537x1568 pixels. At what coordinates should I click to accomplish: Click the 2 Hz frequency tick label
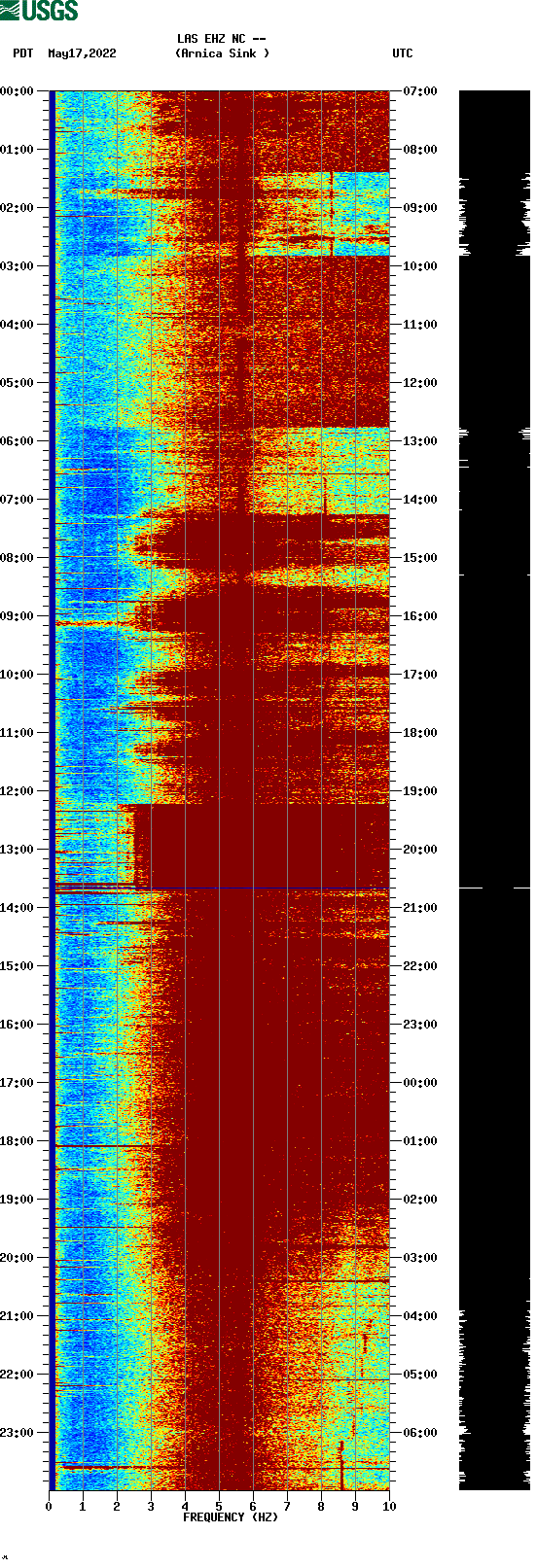coord(117,1507)
